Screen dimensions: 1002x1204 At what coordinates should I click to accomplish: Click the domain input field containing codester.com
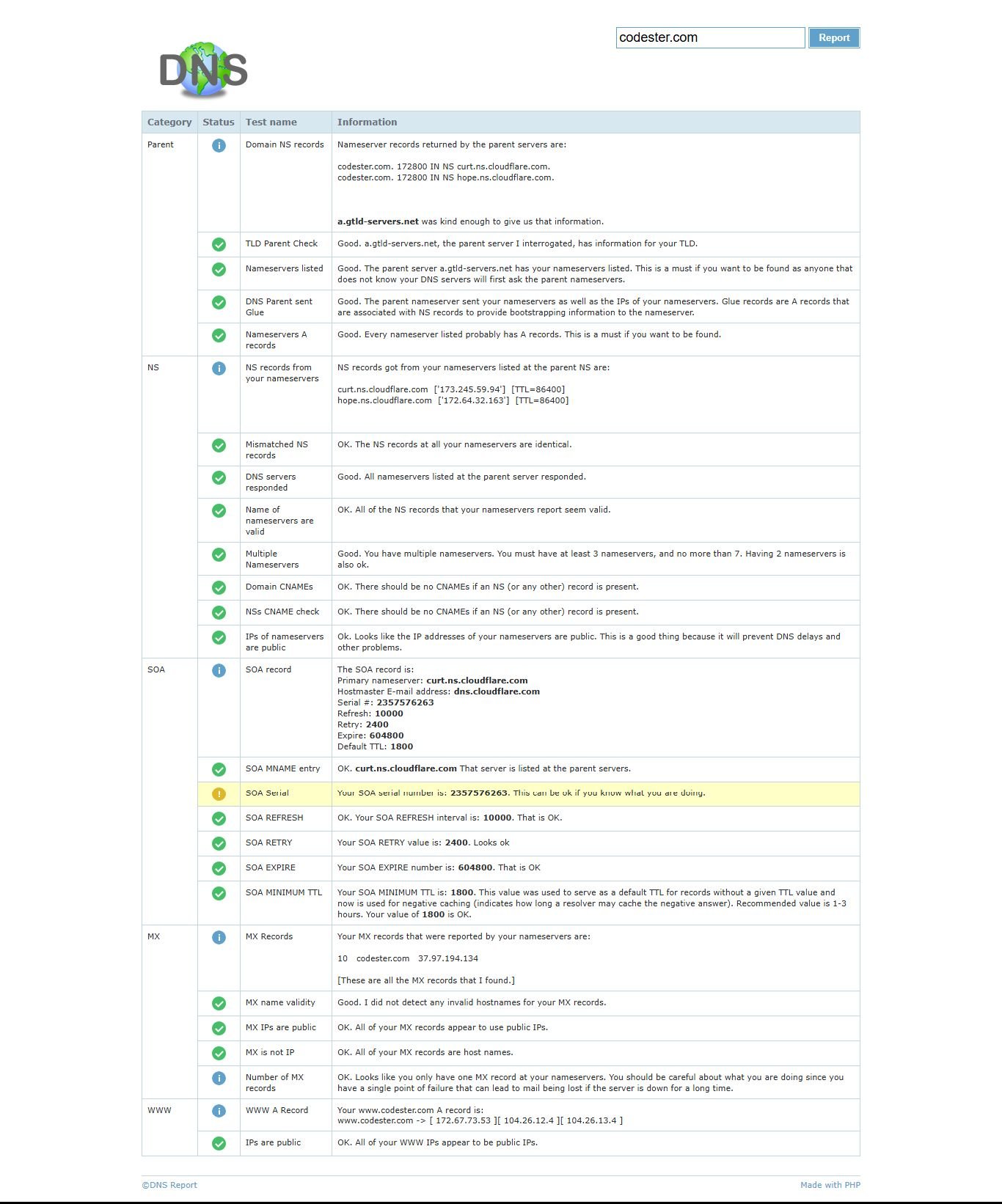click(x=710, y=38)
